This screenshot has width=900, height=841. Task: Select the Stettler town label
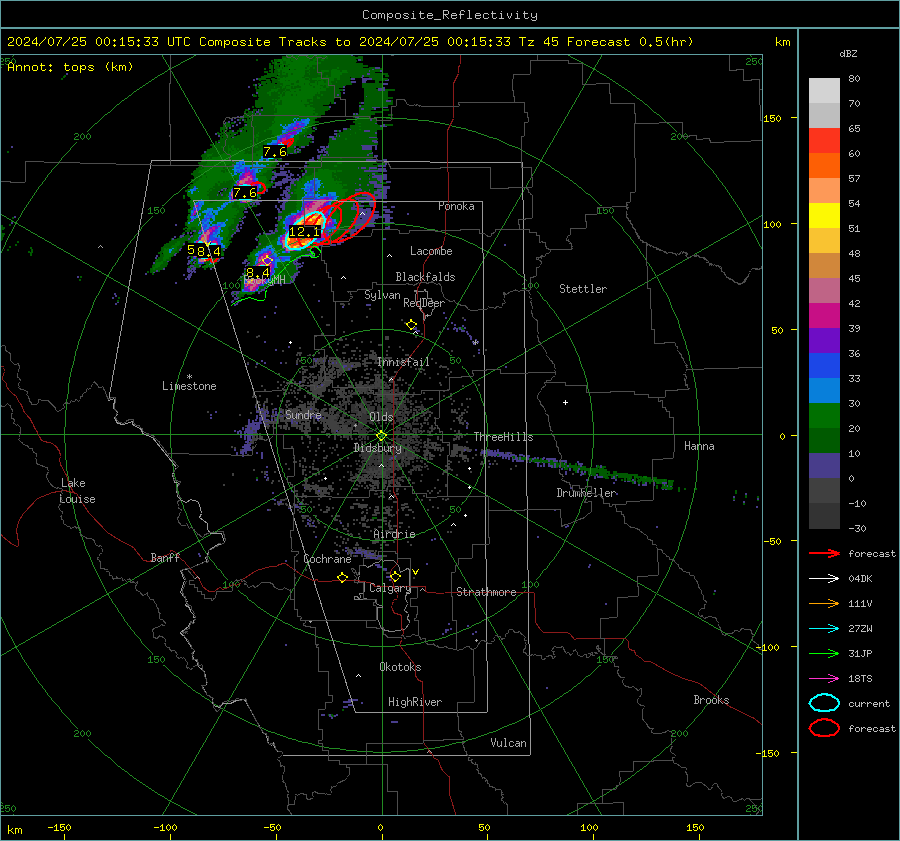click(x=583, y=289)
